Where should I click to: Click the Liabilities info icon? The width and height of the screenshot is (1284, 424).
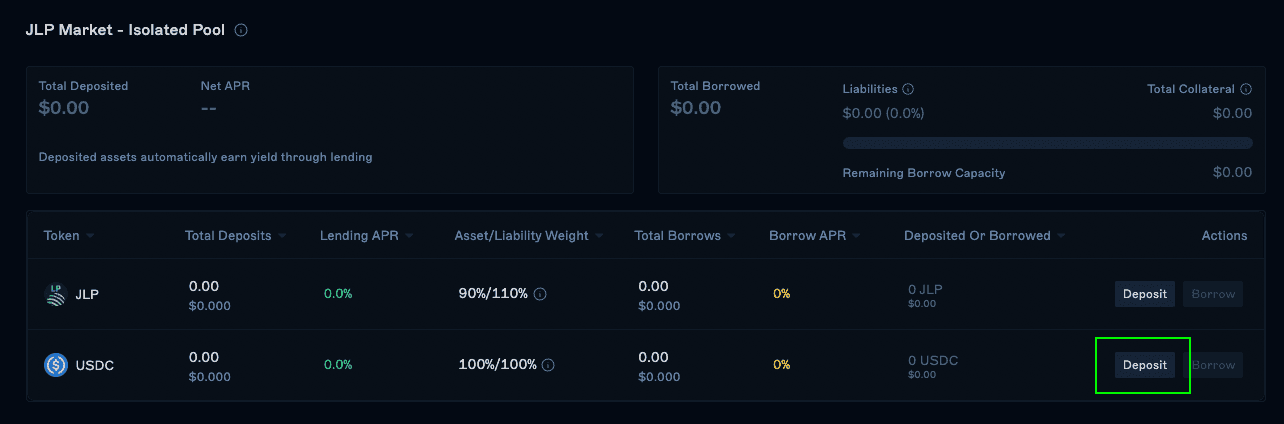click(x=908, y=89)
